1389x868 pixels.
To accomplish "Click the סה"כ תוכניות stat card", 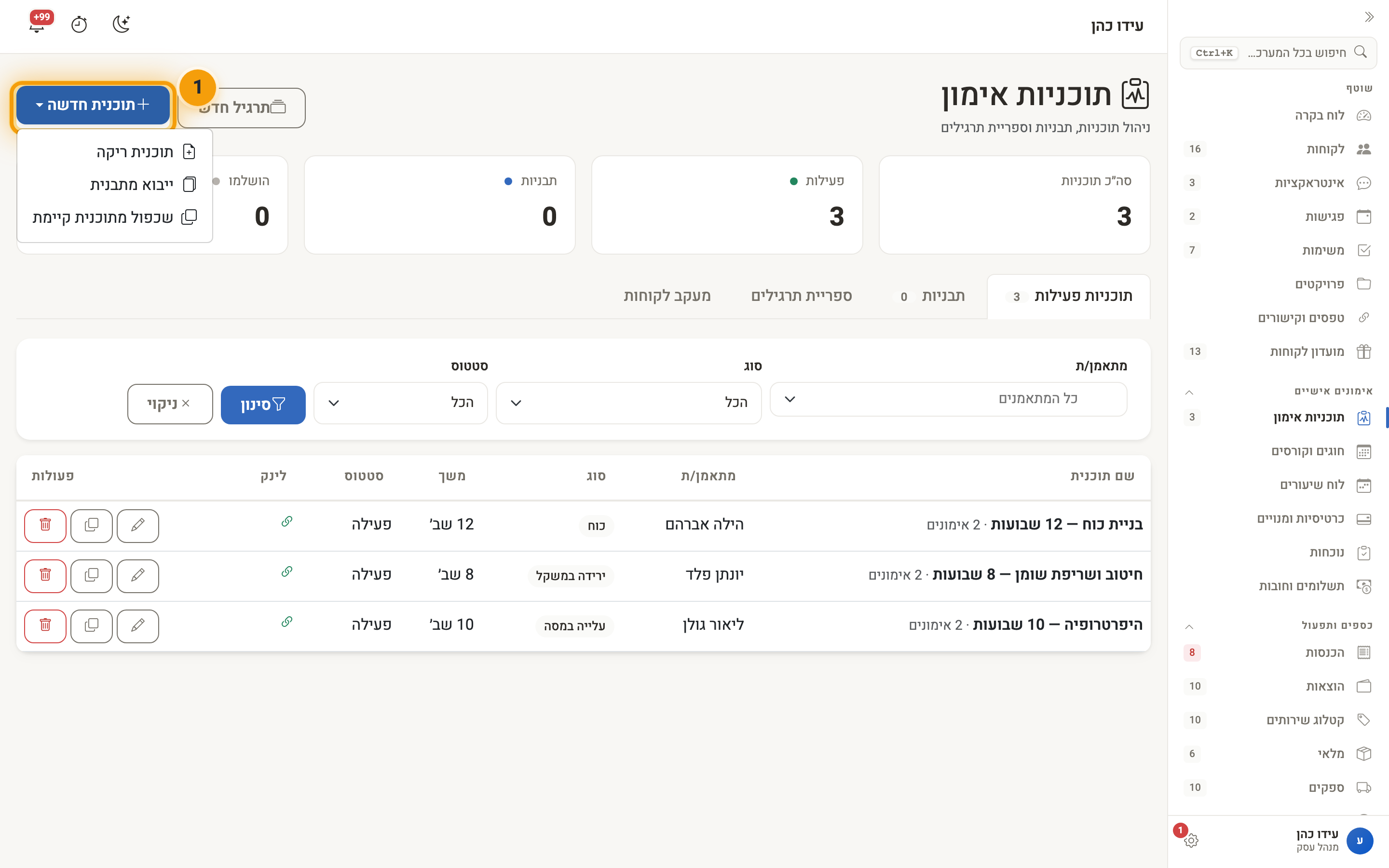I will click(1014, 205).
